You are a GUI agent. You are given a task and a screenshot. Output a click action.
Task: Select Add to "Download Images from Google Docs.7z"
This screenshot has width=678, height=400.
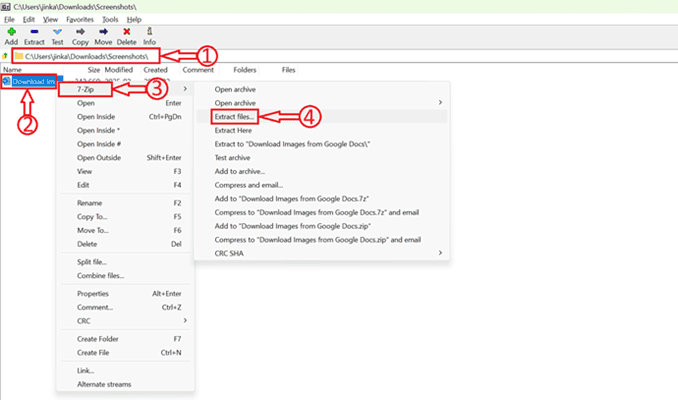[322, 199]
